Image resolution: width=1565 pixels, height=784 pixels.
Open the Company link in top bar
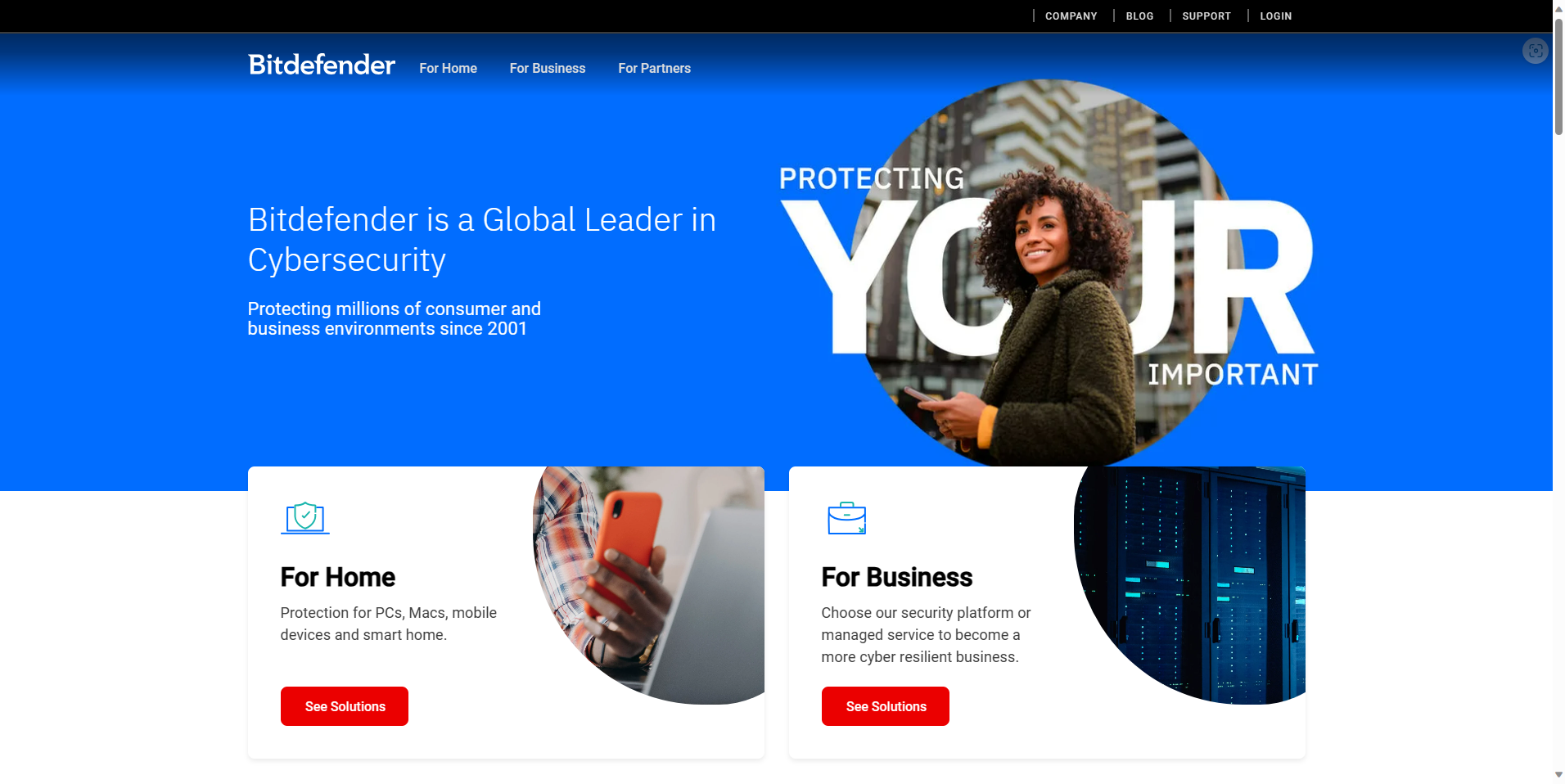click(x=1071, y=16)
